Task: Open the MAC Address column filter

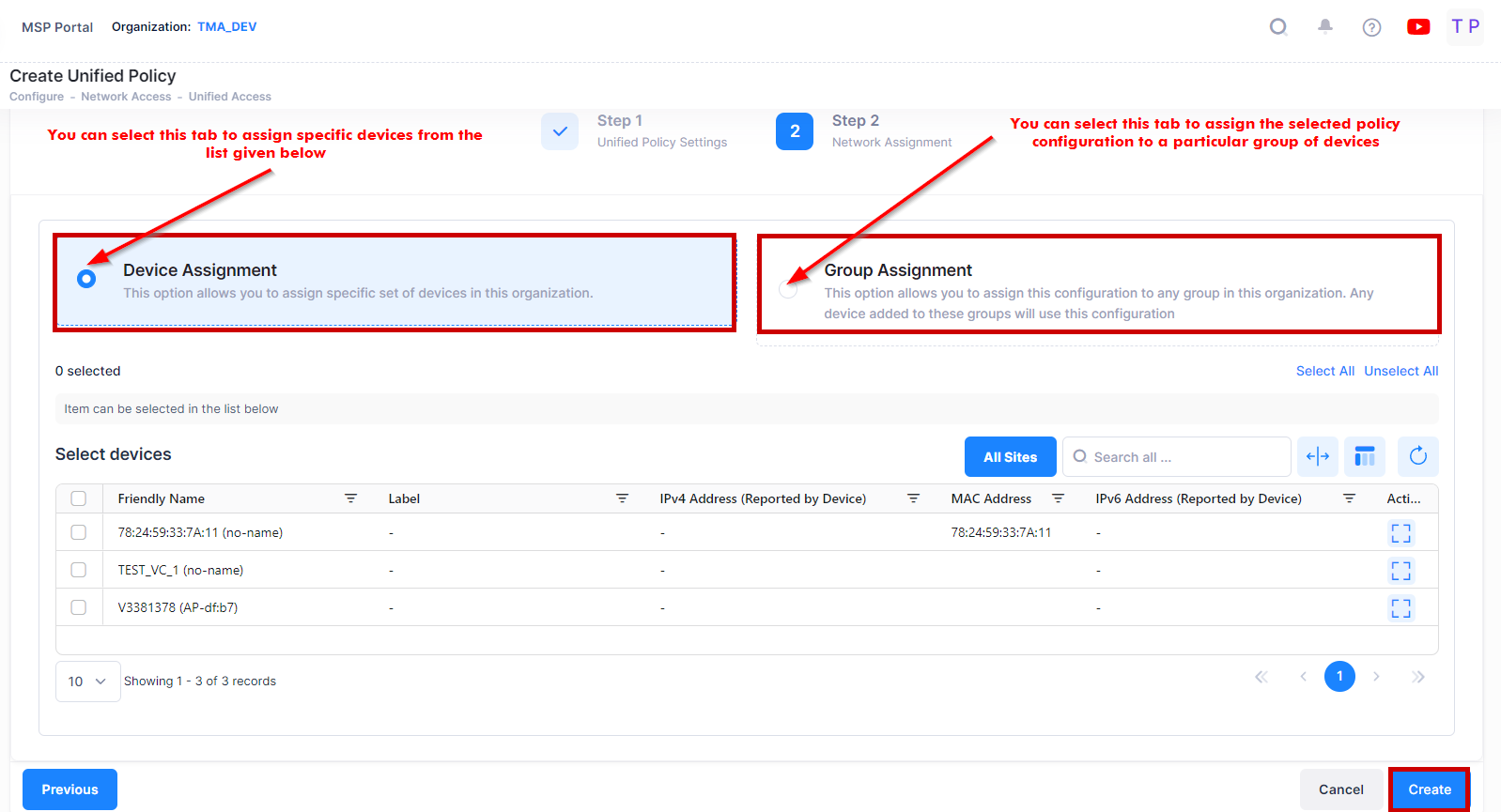Action: coord(1058,498)
